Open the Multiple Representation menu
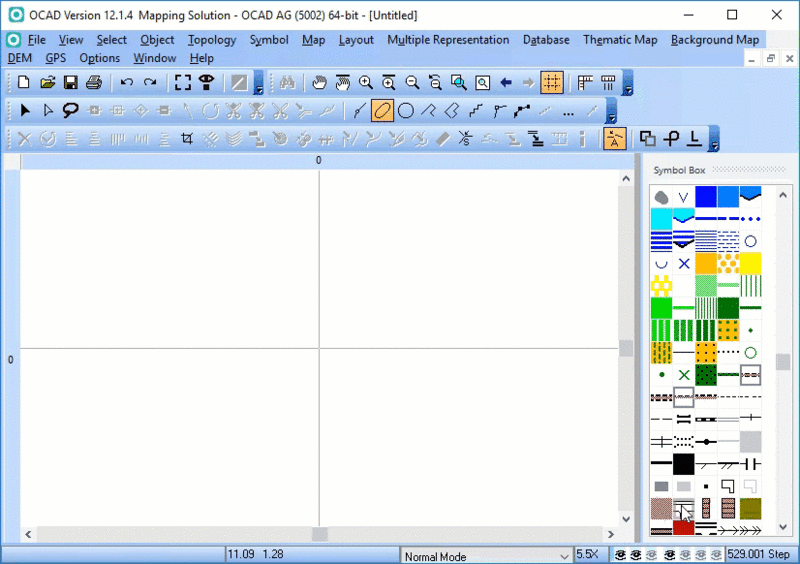The image size is (800, 564). click(x=448, y=40)
